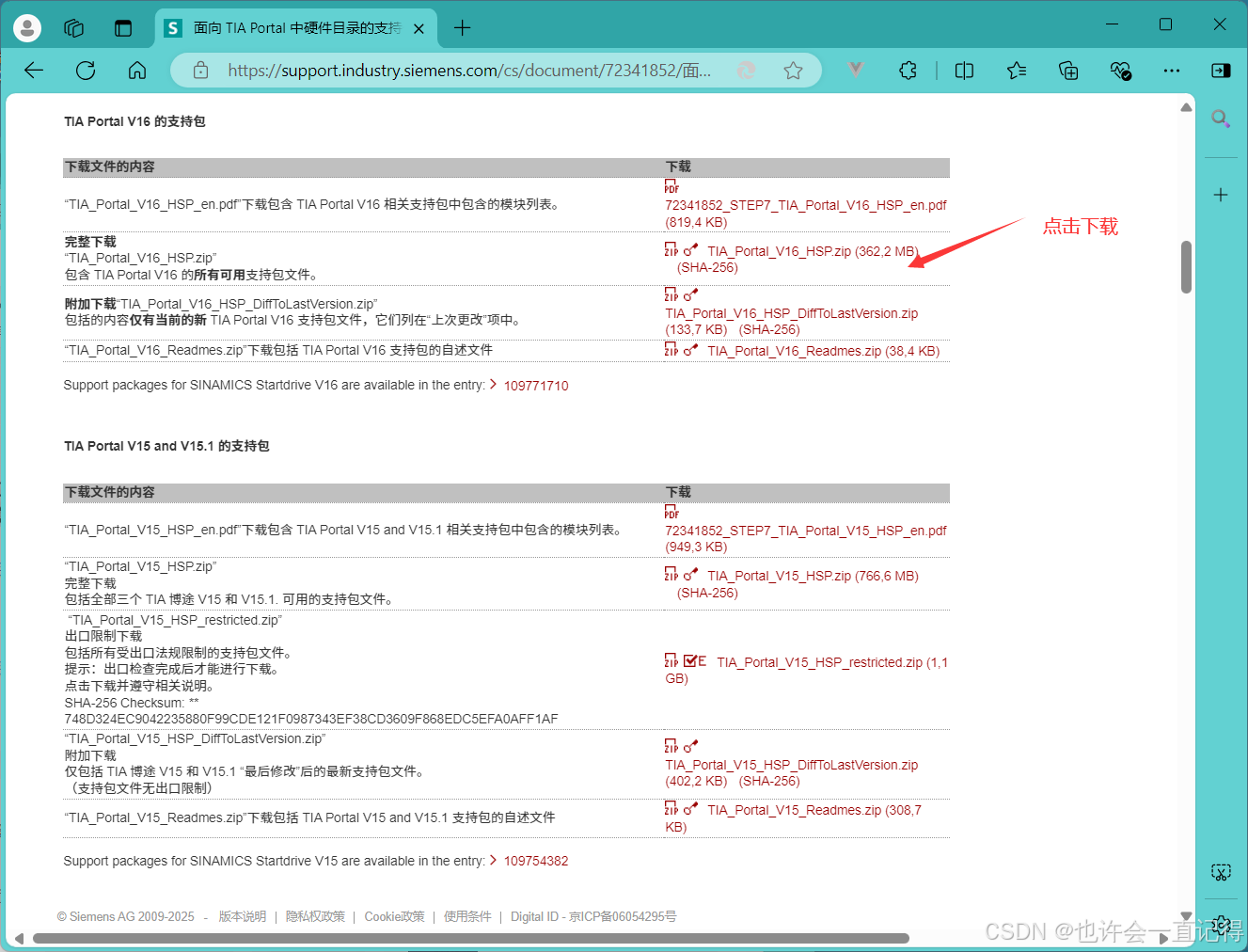Add this page to favorites star

(794, 71)
